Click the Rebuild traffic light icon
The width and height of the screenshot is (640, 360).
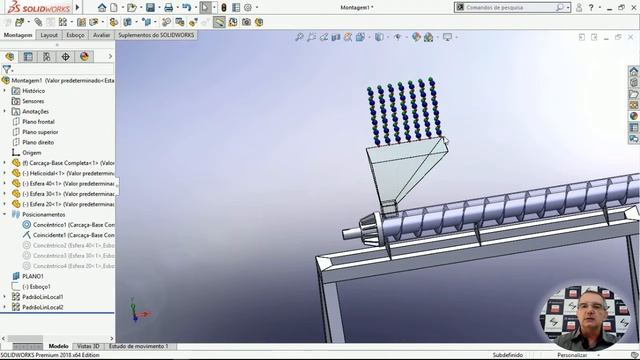coord(224,7)
